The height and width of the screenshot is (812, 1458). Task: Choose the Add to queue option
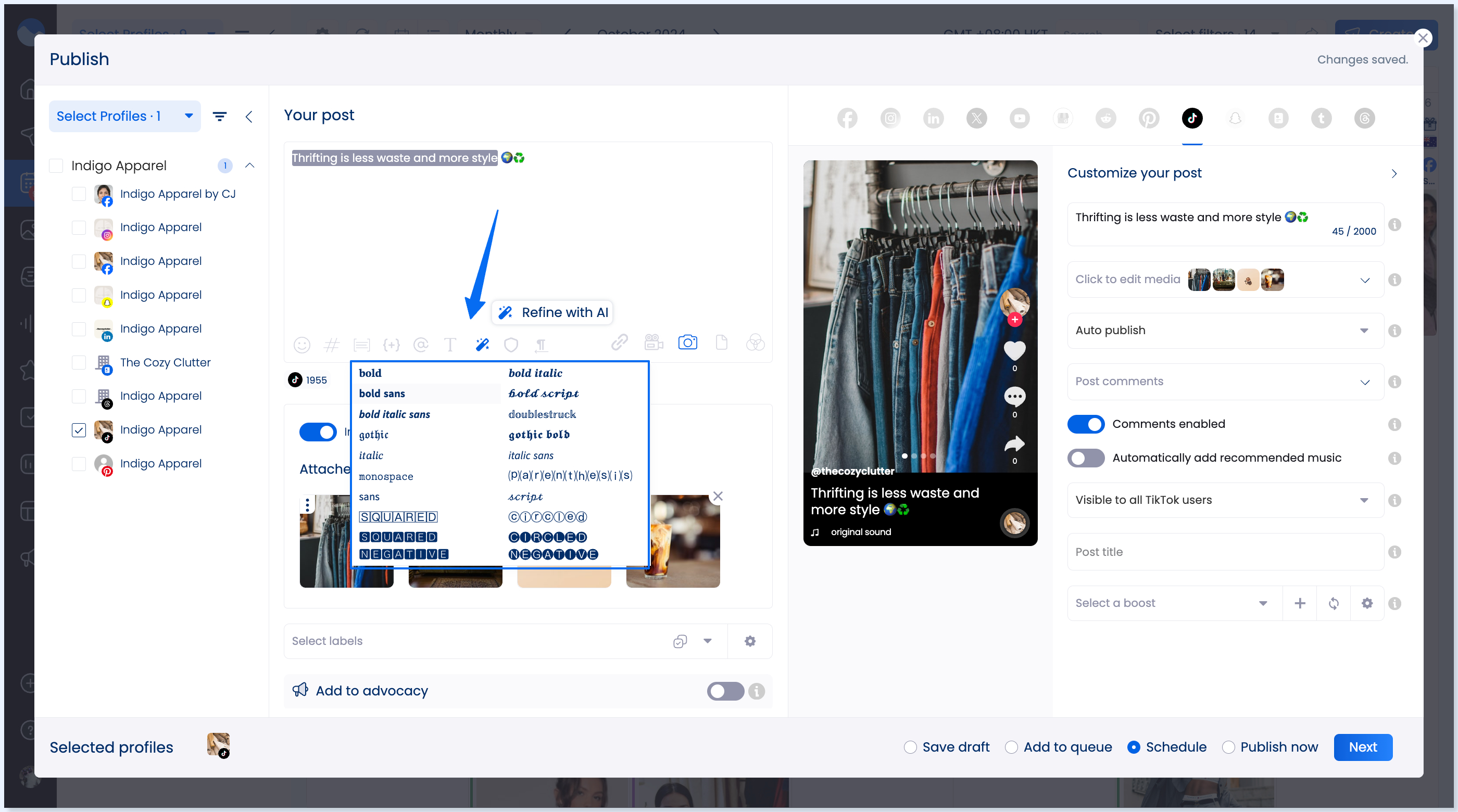coord(1011,747)
